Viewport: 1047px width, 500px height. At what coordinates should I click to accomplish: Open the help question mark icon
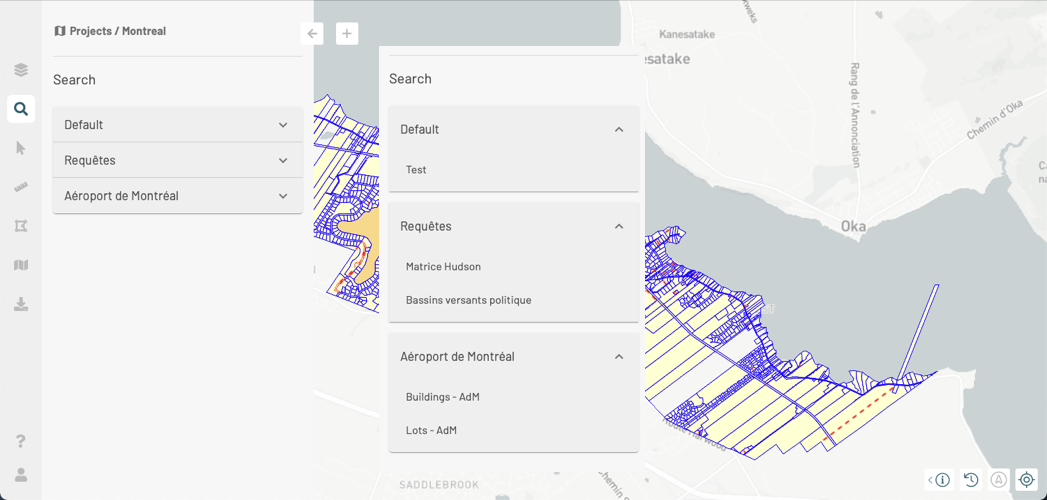20,441
